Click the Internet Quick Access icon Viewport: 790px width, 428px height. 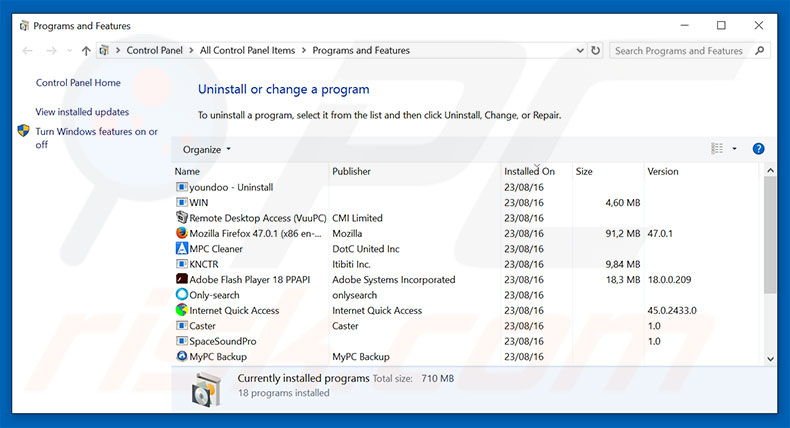point(181,310)
